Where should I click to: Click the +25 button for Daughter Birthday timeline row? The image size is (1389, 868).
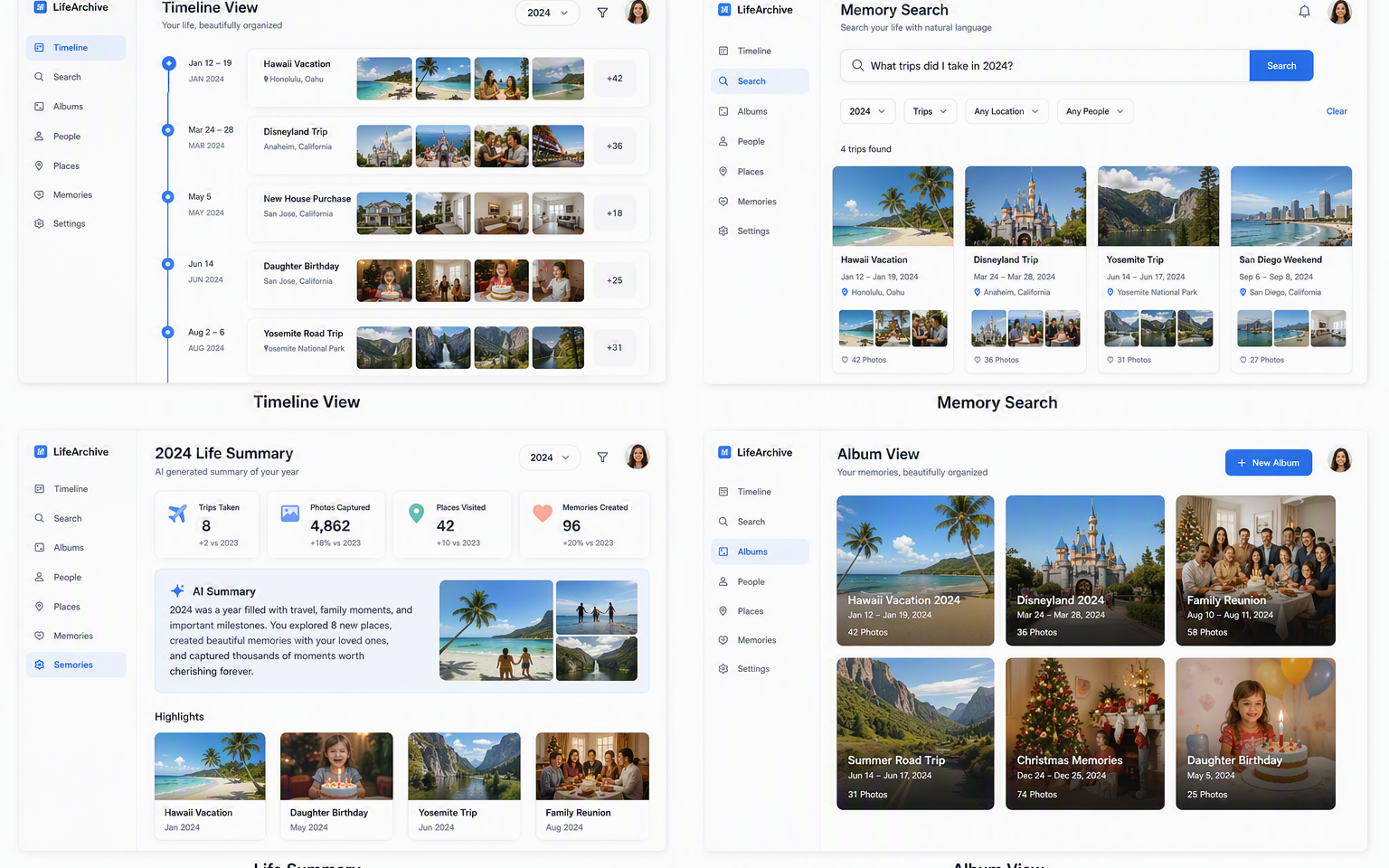click(x=614, y=280)
